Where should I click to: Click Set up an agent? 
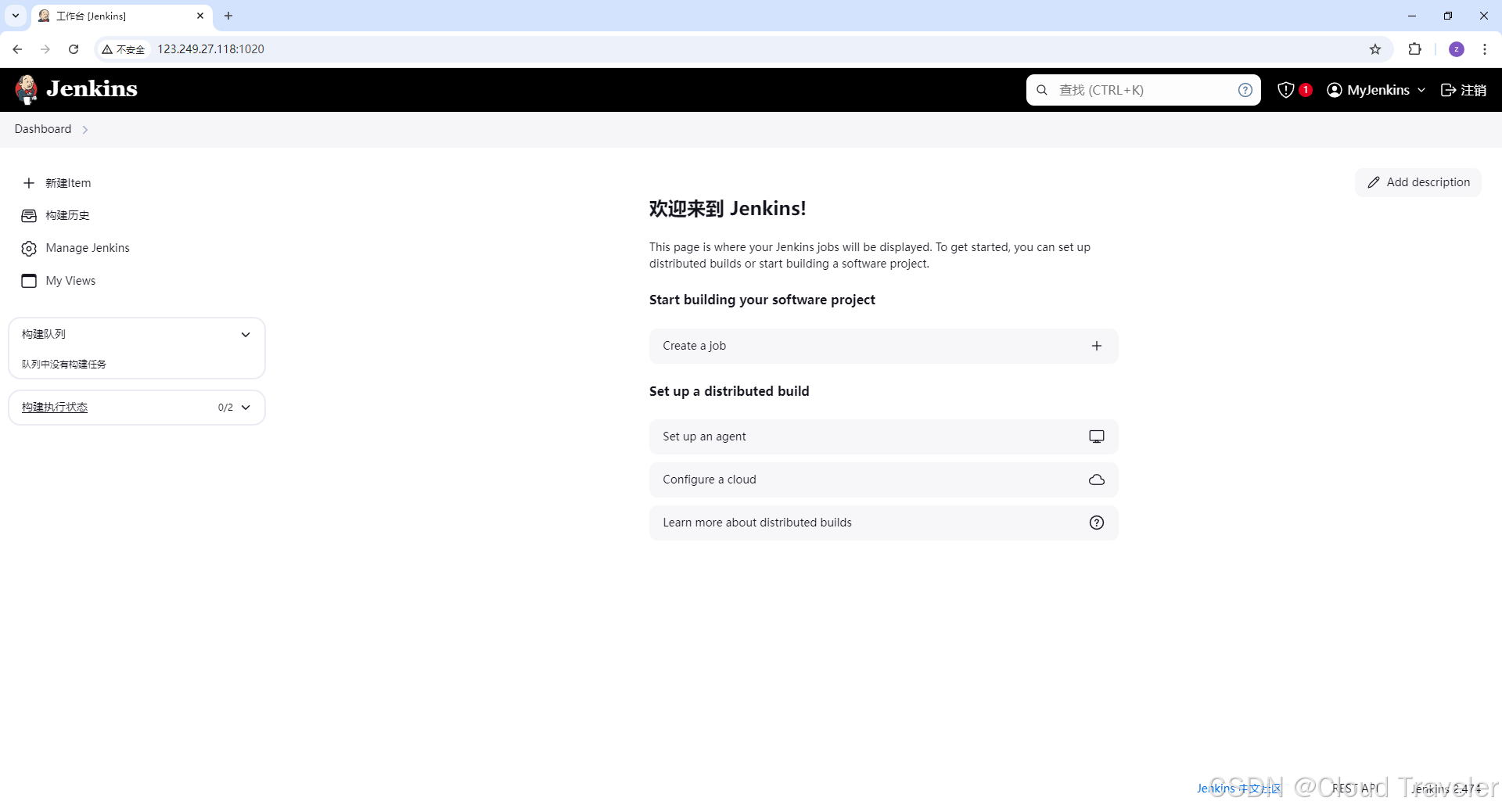[x=884, y=437]
